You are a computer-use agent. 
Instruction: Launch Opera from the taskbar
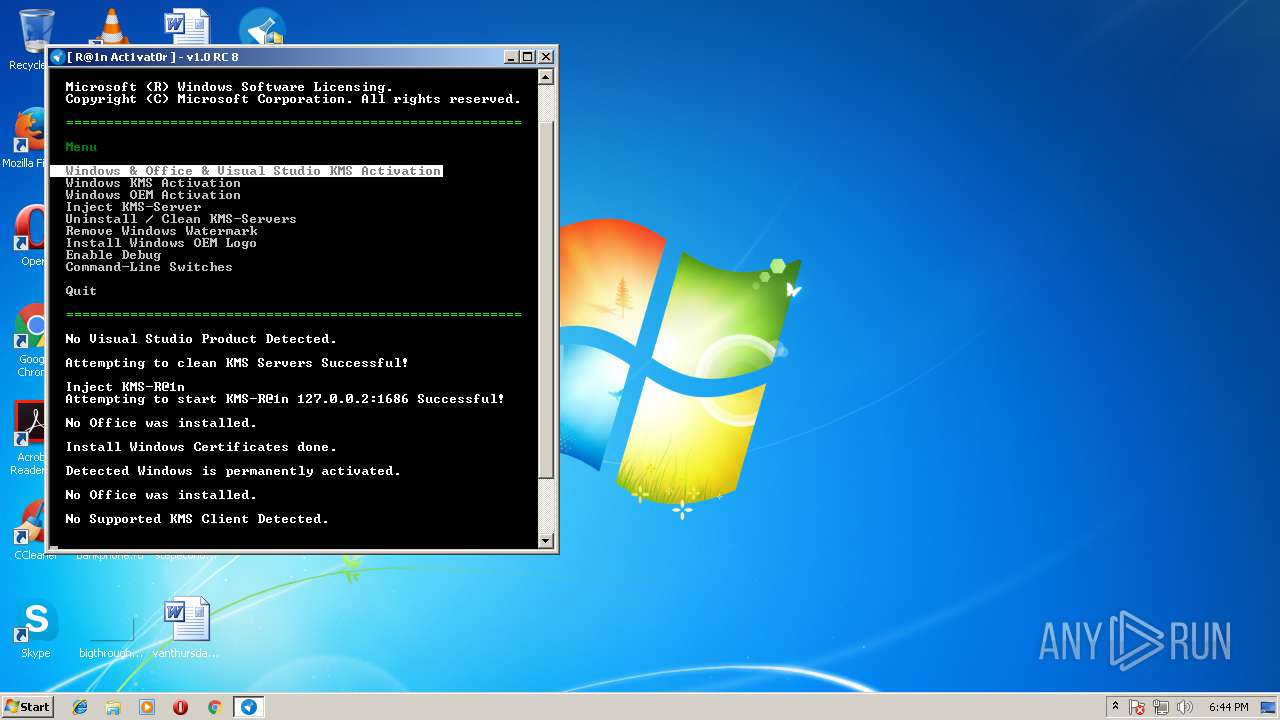[x=180, y=707]
